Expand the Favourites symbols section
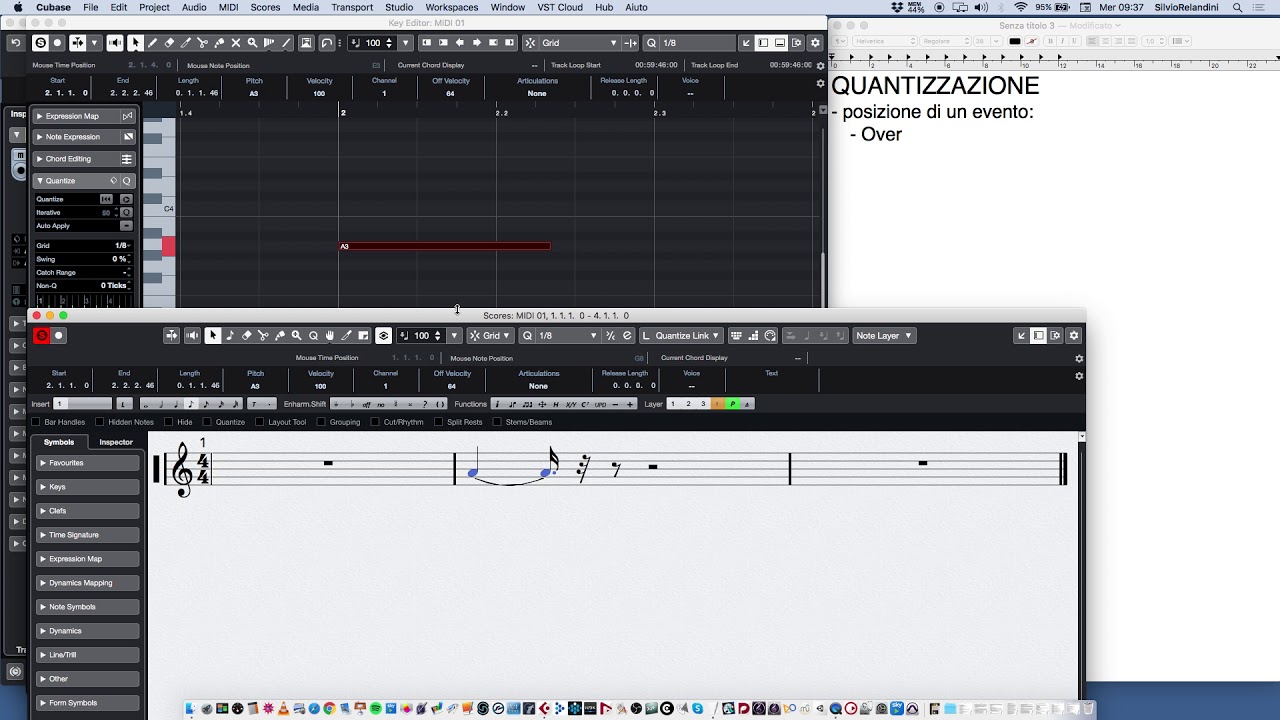 [x=88, y=463]
